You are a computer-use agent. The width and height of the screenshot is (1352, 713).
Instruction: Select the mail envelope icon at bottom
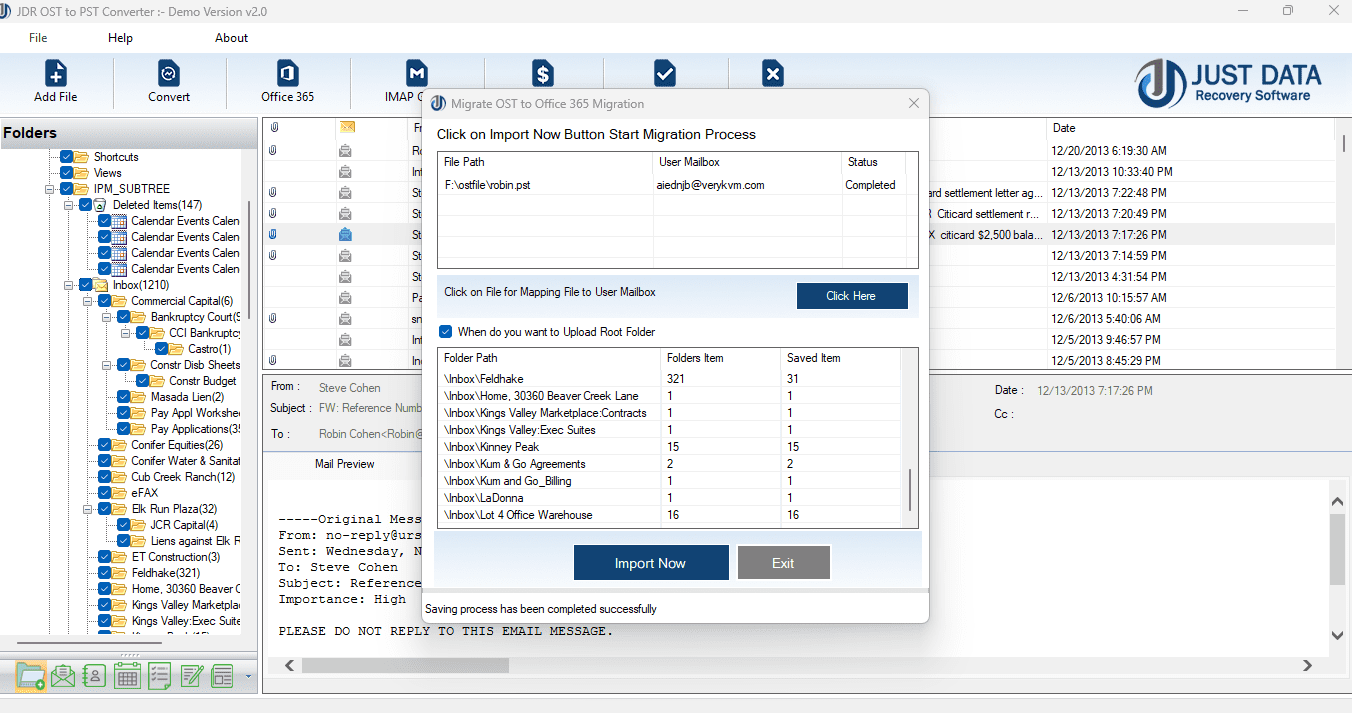coord(63,676)
